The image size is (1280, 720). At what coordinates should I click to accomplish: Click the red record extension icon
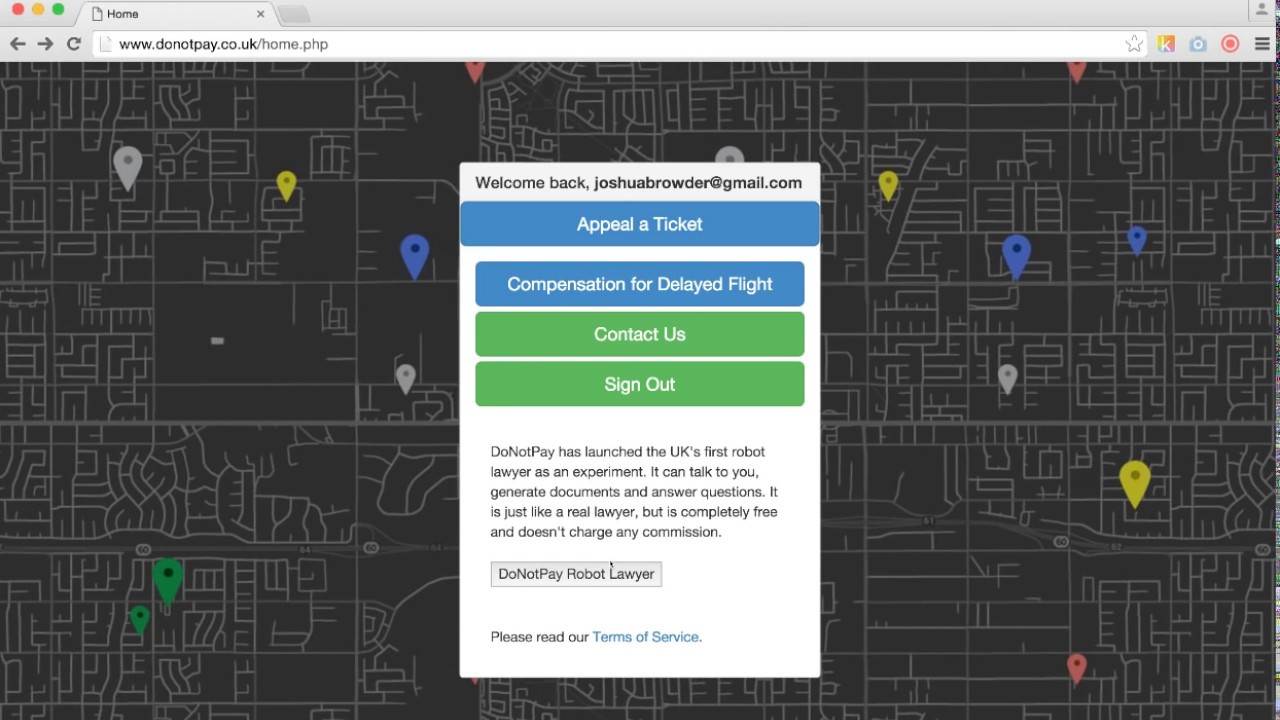(x=1230, y=44)
